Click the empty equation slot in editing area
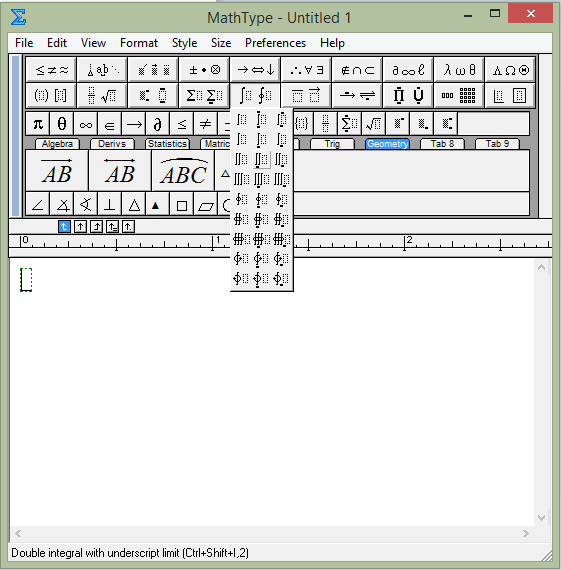 click(26, 280)
